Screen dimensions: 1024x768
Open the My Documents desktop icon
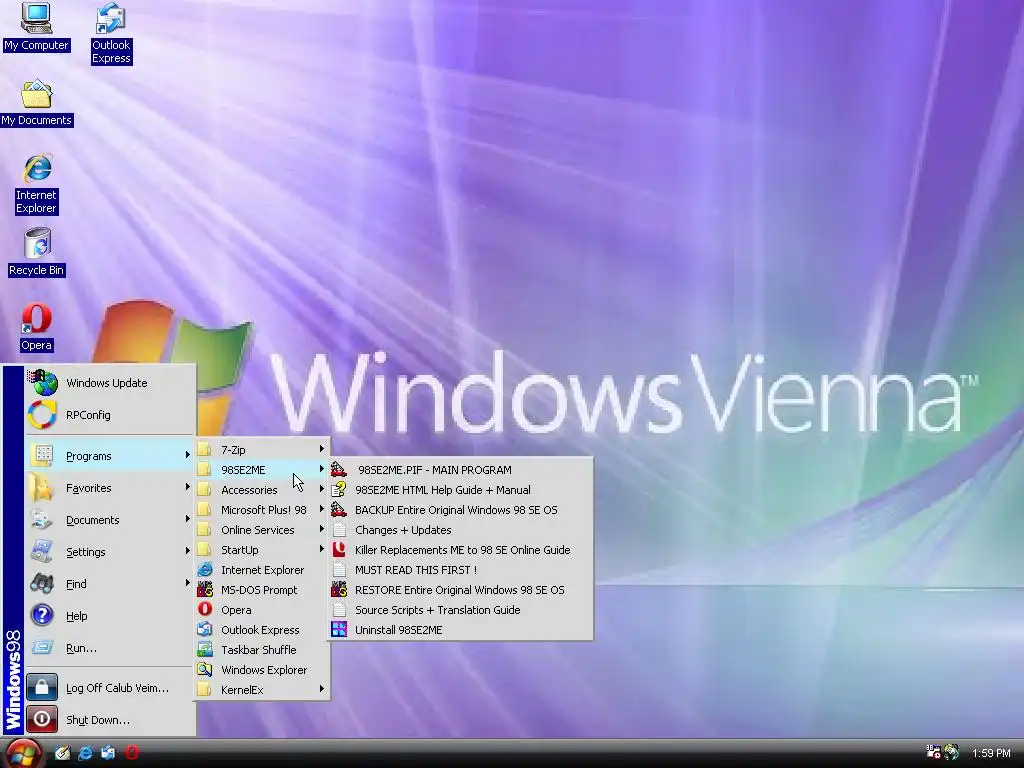(37, 103)
